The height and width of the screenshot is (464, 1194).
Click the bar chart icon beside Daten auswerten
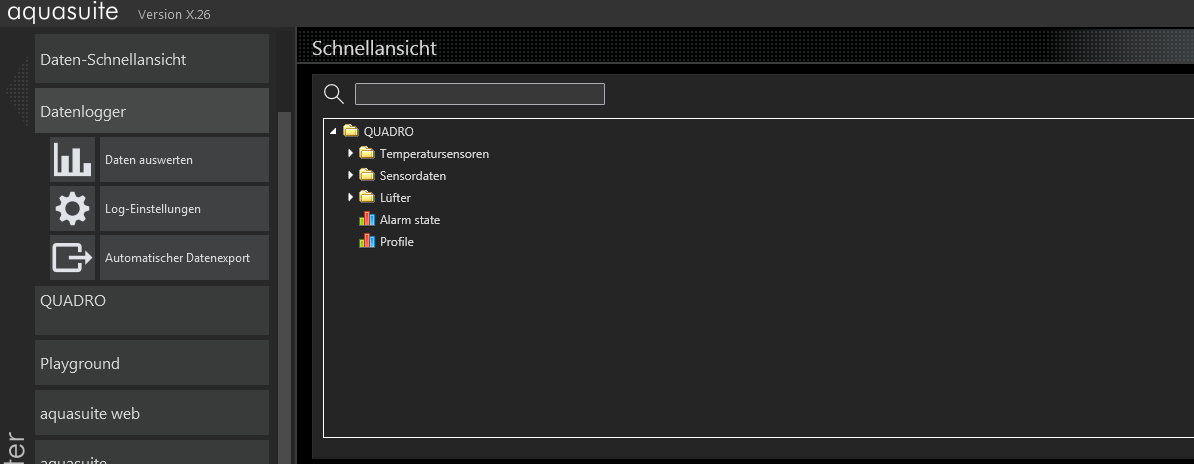tap(72, 160)
